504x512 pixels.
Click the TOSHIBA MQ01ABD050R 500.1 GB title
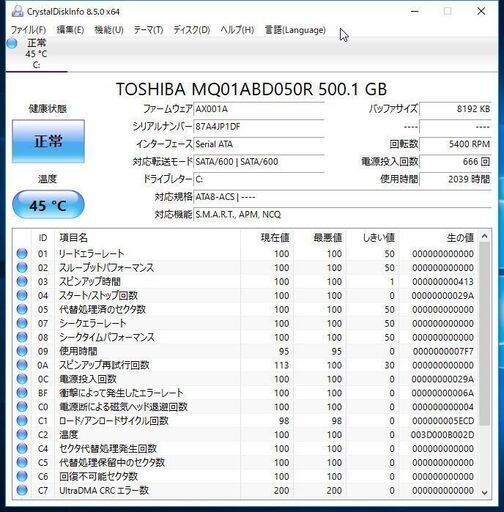point(252,89)
